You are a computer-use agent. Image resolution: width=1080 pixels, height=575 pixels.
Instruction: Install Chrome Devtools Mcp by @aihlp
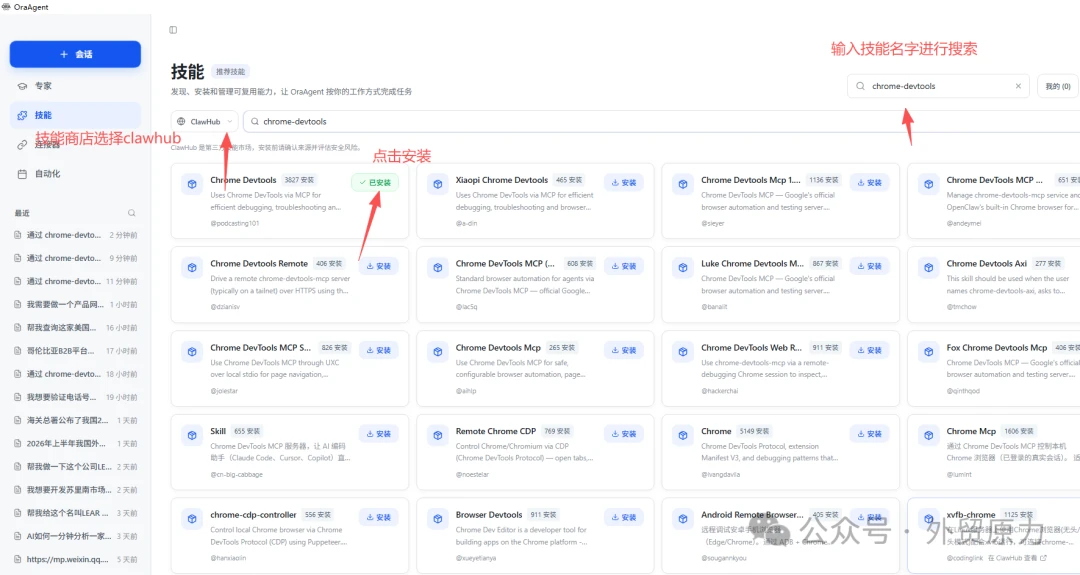point(624,350)
